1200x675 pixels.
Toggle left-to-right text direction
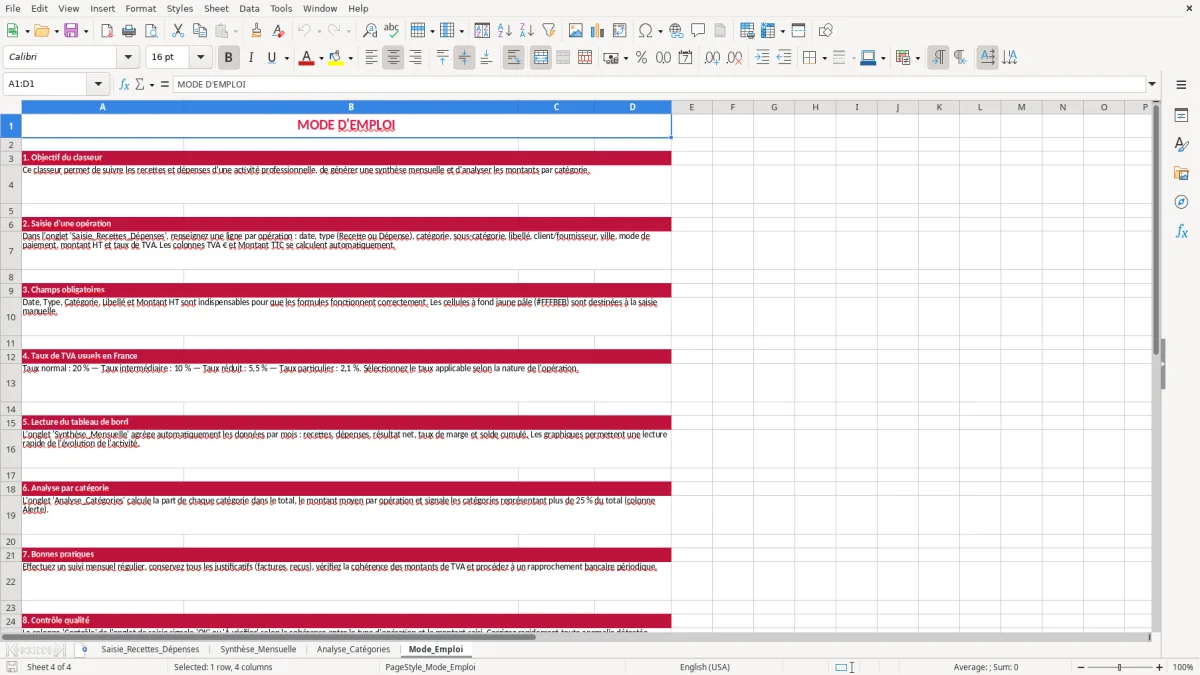[938, 58]
